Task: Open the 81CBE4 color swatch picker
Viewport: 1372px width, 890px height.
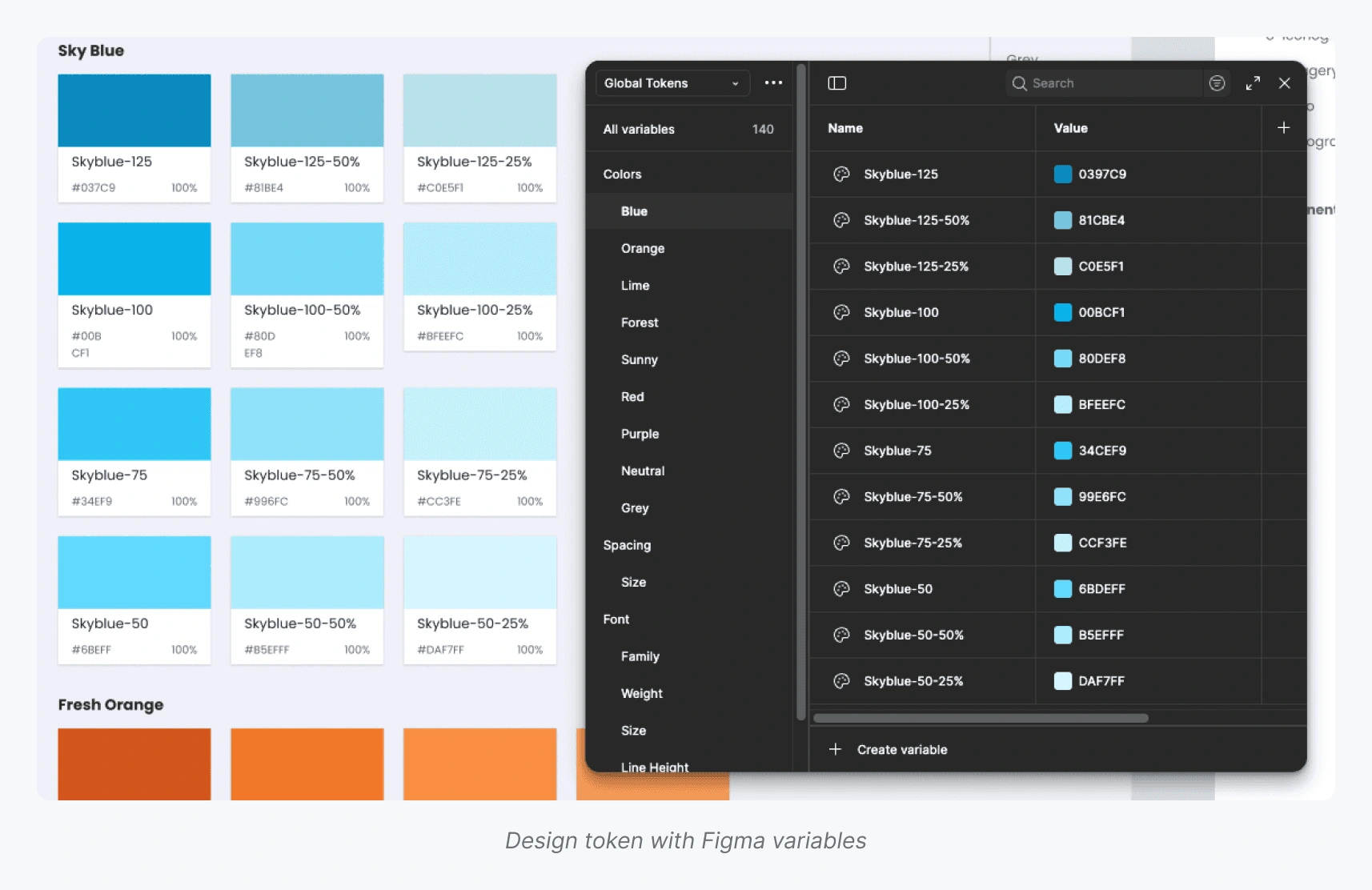Action: coord(1063,220)
